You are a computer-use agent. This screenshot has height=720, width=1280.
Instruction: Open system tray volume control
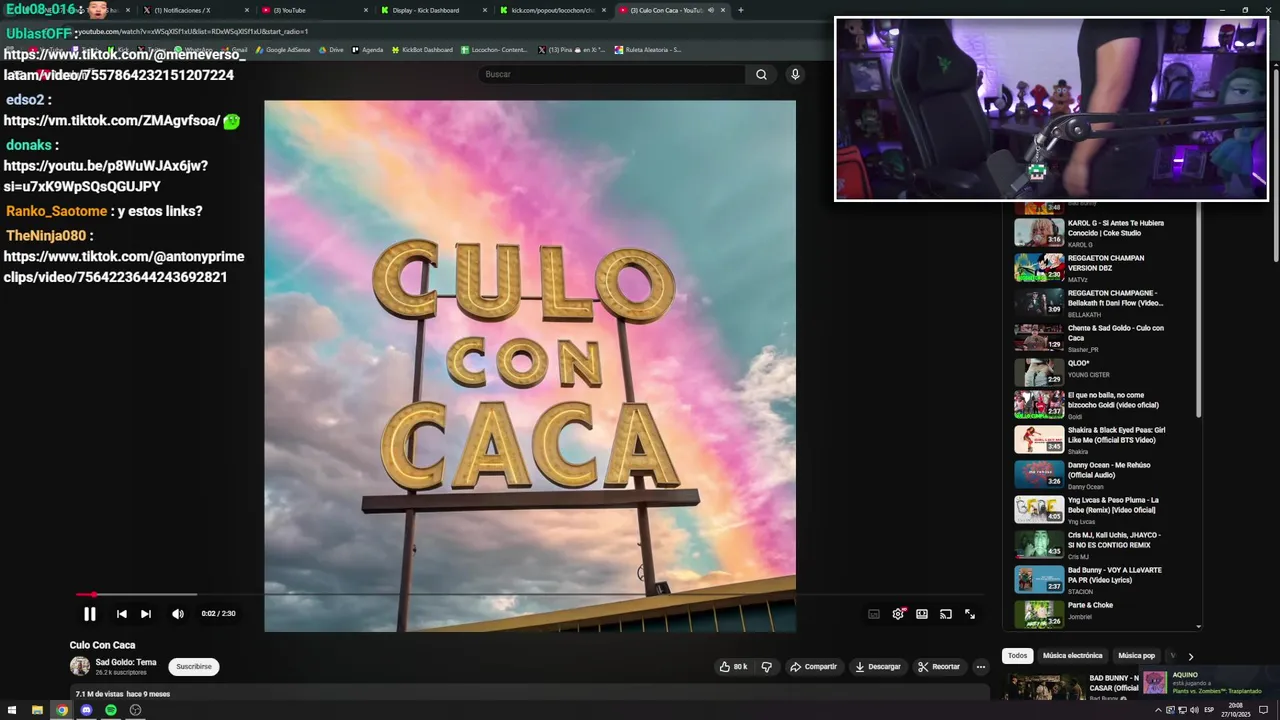pos(1195,710)
